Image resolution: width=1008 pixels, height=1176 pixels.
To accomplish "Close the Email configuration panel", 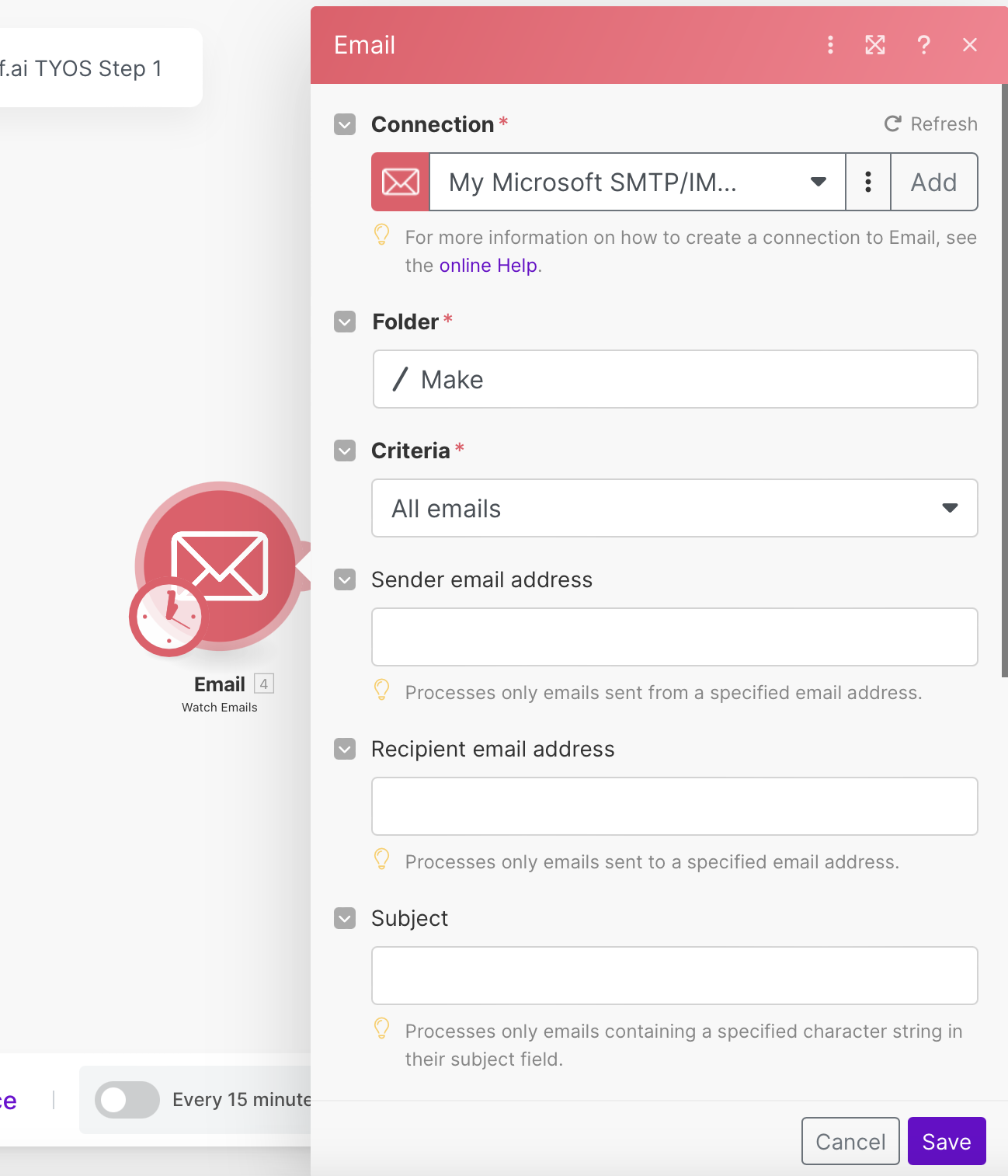I will [970, 45].
